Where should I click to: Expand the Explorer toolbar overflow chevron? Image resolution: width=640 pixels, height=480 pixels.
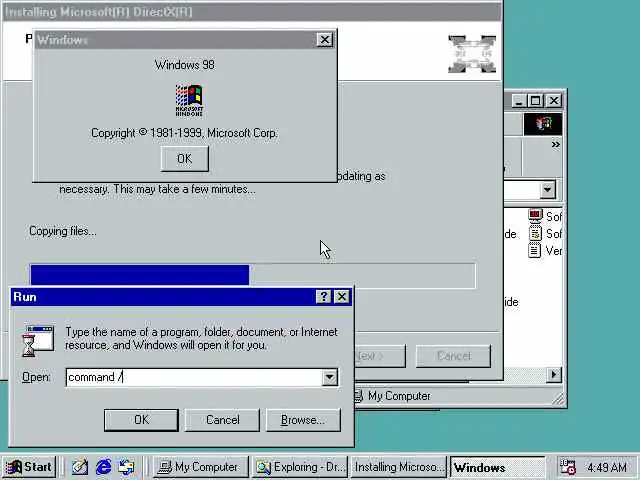(556, 144)
